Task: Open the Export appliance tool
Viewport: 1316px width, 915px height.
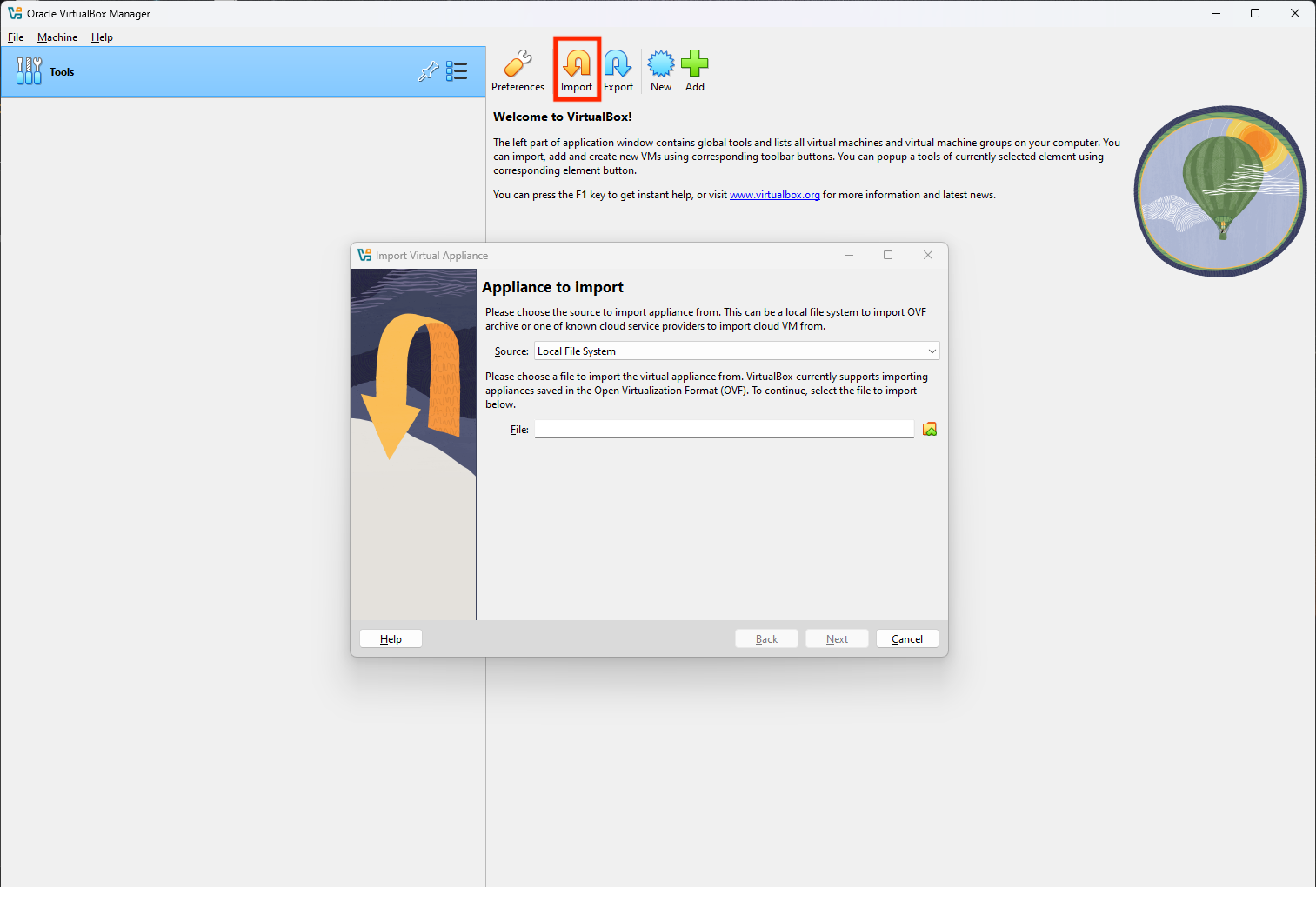Action: click(618, 70)
